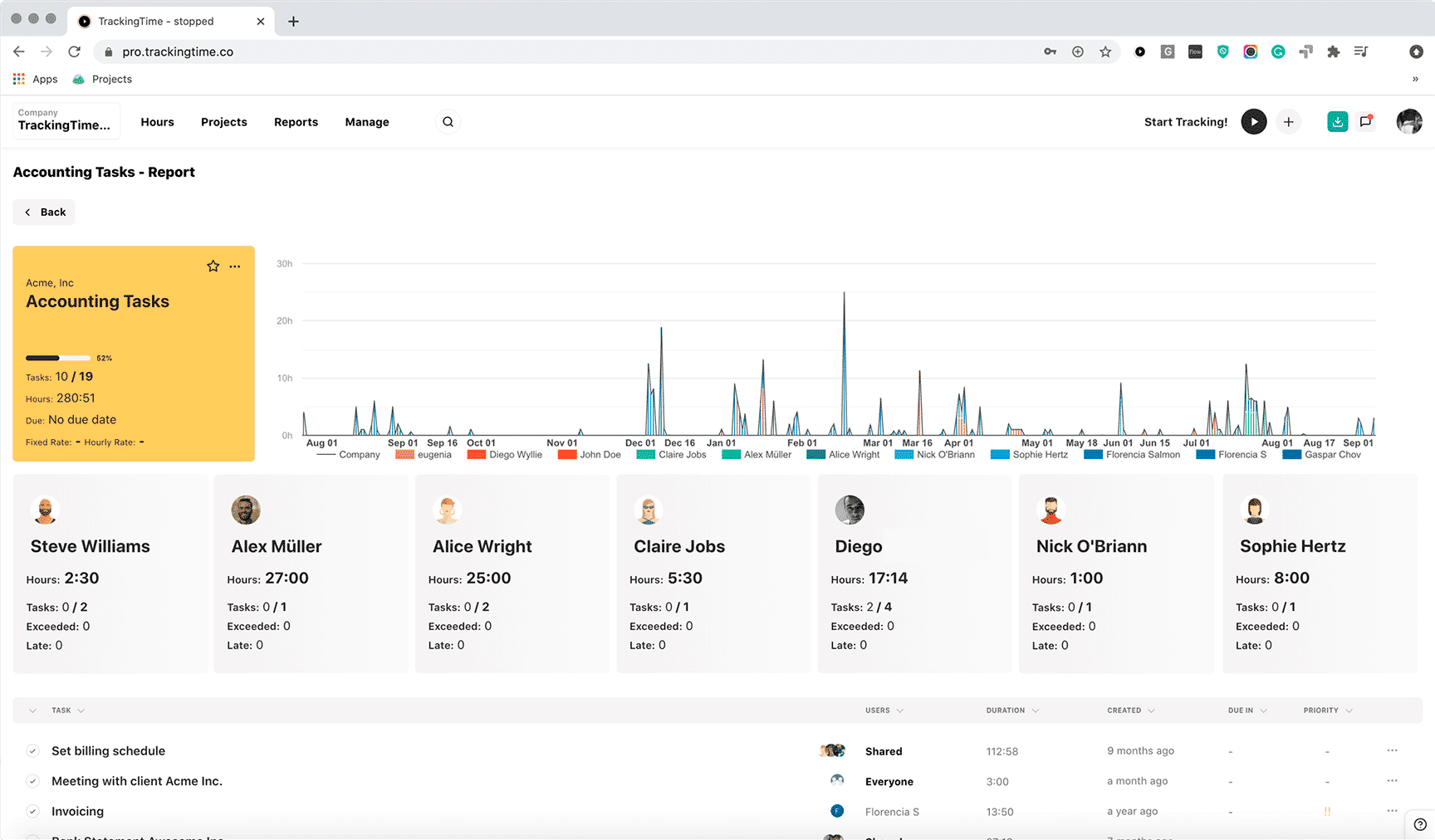1435x840 pixels.
Task: Open browser extensions puzzle icon
Action: point(1334,51)
